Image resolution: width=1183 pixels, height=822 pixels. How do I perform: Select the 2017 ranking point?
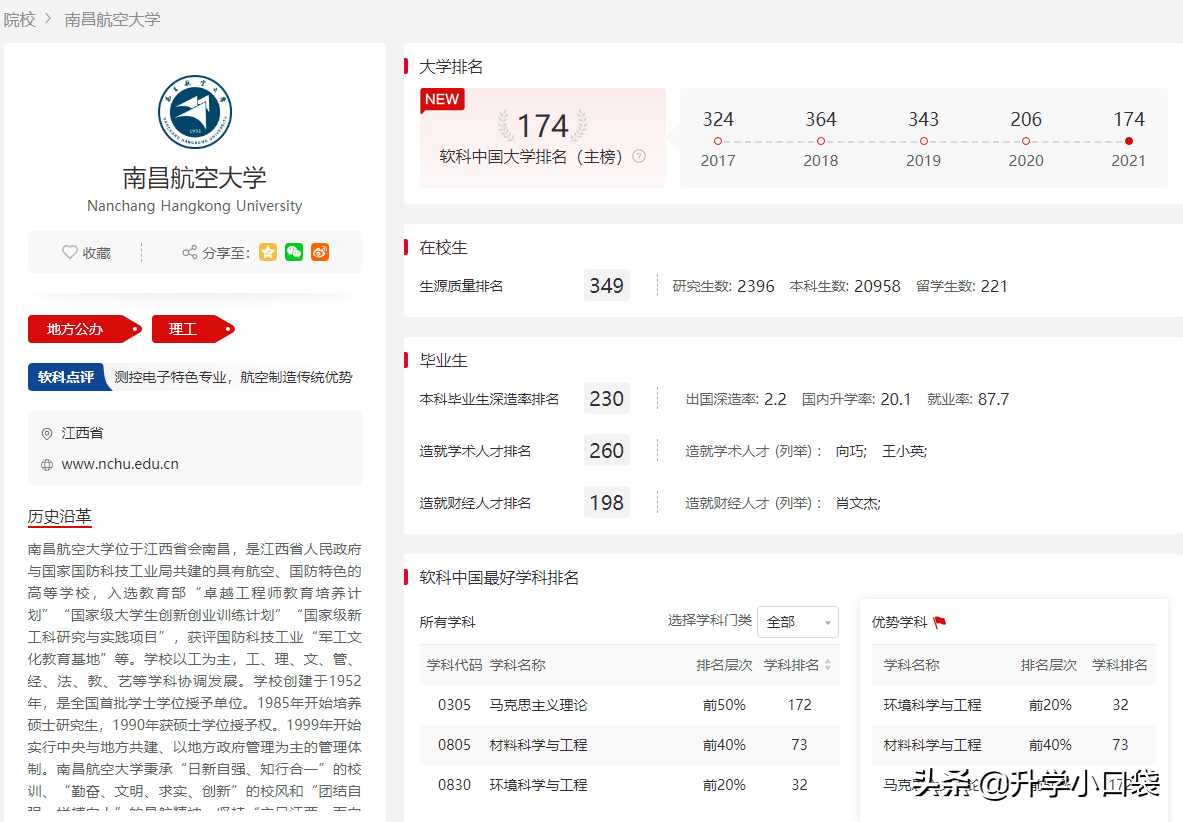(x=718, y=141)
